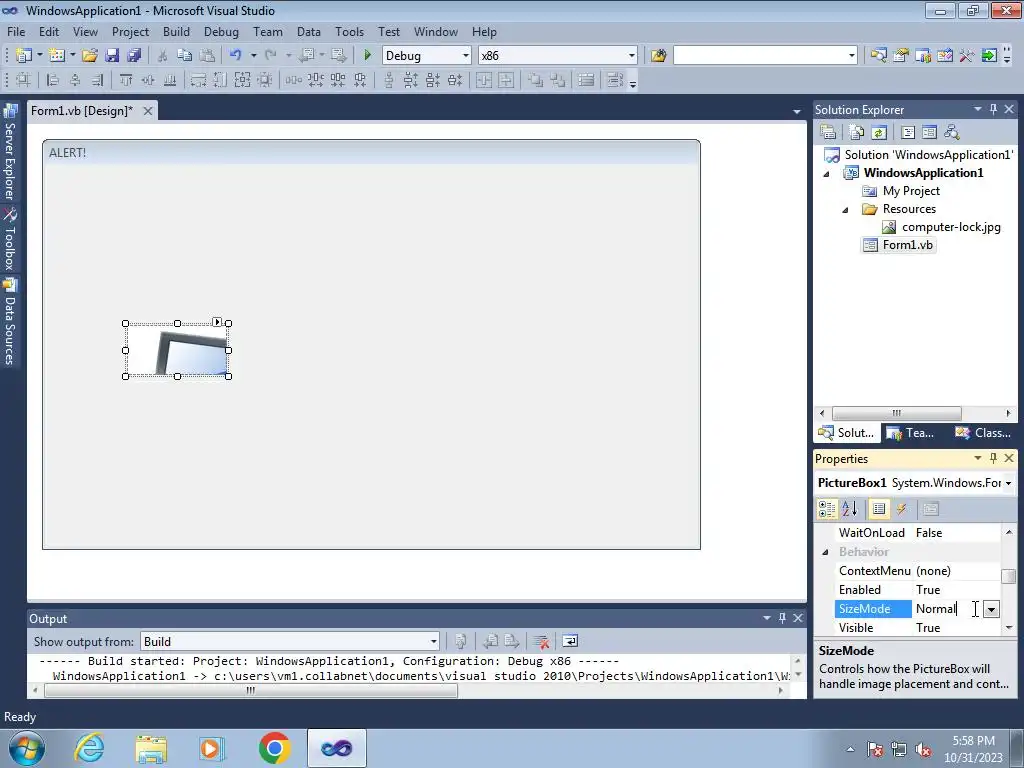Click the Bring to Front layout icon
1024x768 pixels.
pos(535,80)
